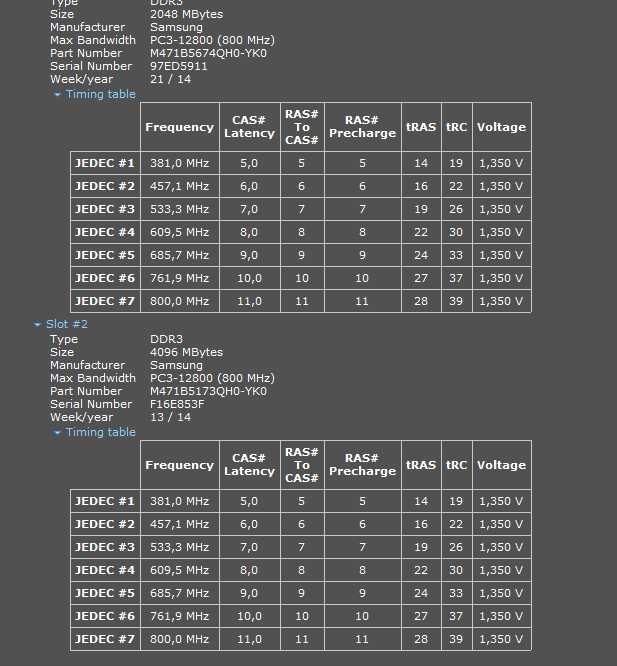Click PC3-12800 bandwidth of the 2048 MBytes module
This screenshot has width=617, height=666.
[x=212, y=40]
